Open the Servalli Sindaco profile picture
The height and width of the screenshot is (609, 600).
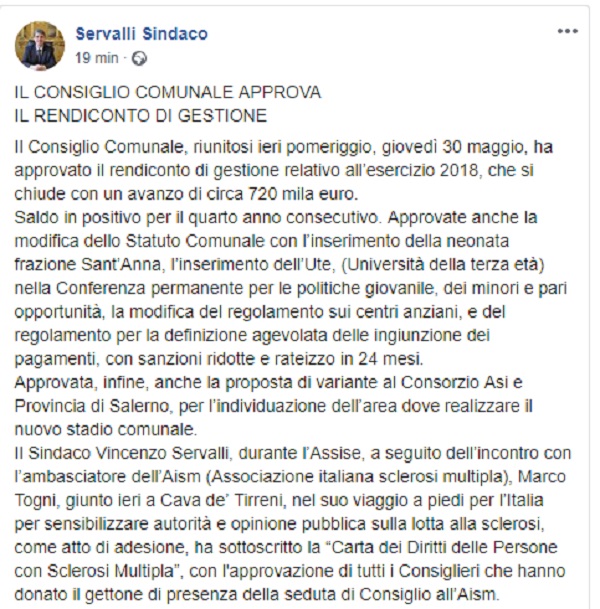[x=40, y=45]
